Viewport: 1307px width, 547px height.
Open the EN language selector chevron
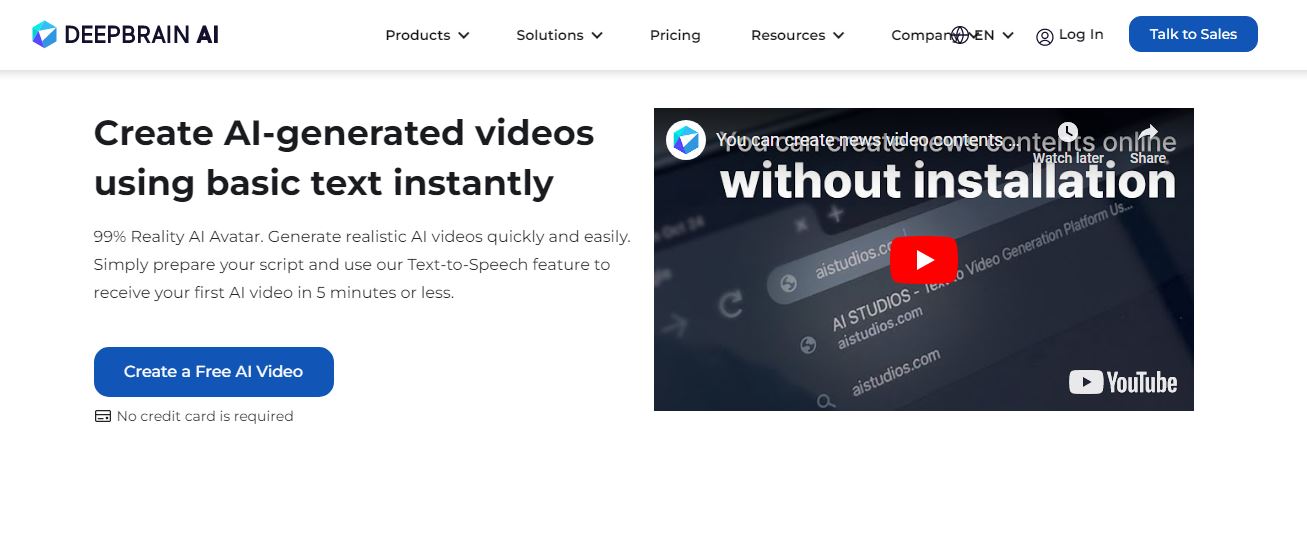click(1008, 35)
